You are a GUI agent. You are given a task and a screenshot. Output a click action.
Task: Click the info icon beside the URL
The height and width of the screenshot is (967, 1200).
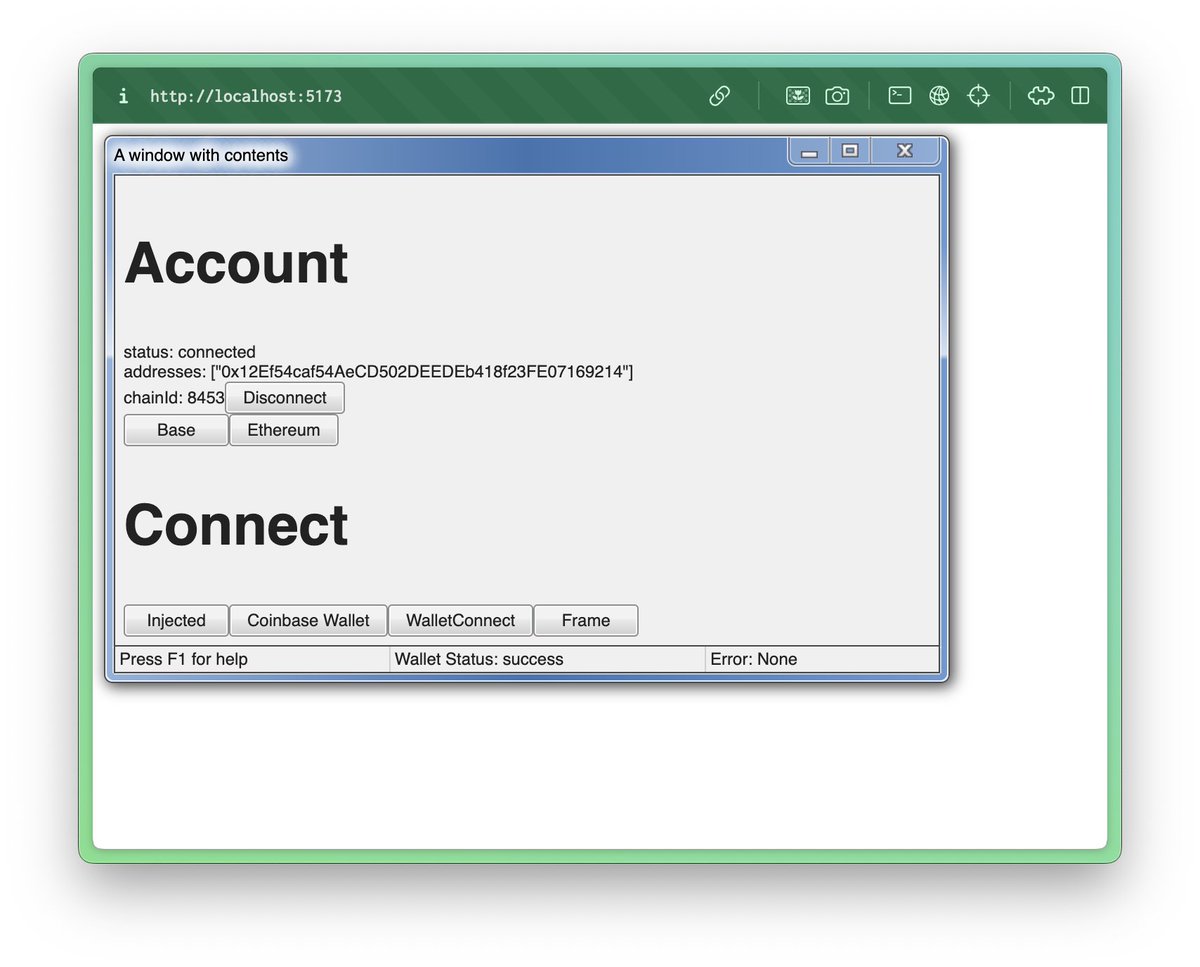123,96
